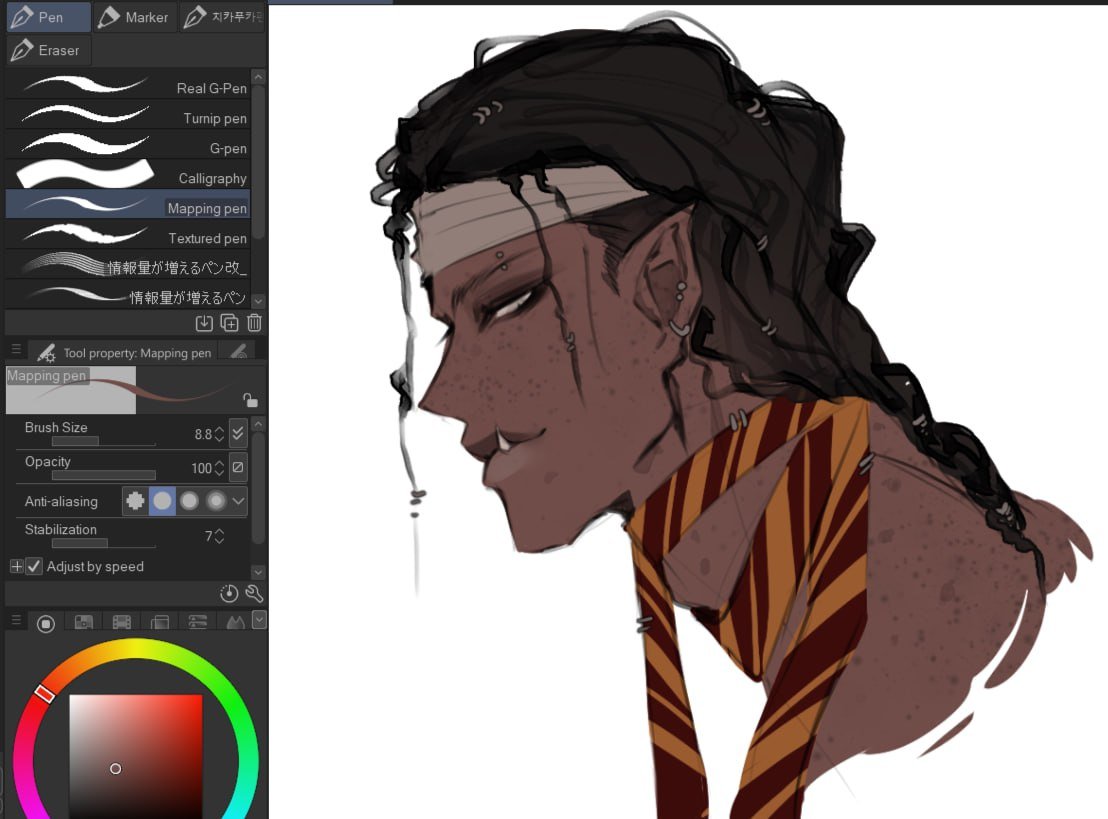
Task: Toggle the Adjust by speed checkbox
Action: click(x=34, y=566)
